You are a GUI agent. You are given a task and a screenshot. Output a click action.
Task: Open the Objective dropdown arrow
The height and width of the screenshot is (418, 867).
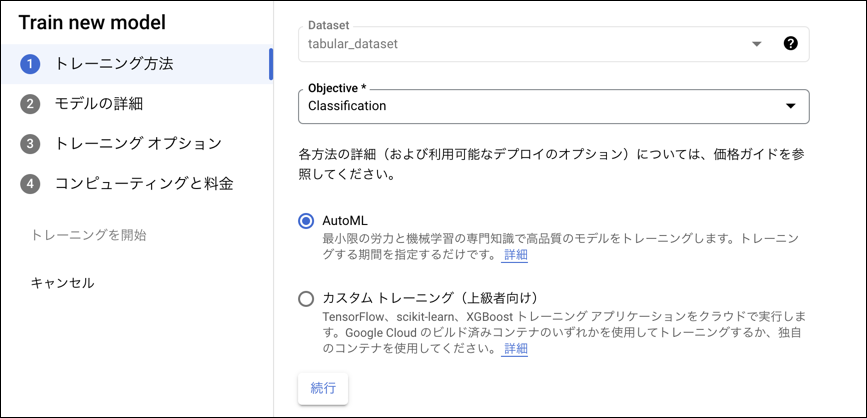pyautogui.click(x=790, y=106)
